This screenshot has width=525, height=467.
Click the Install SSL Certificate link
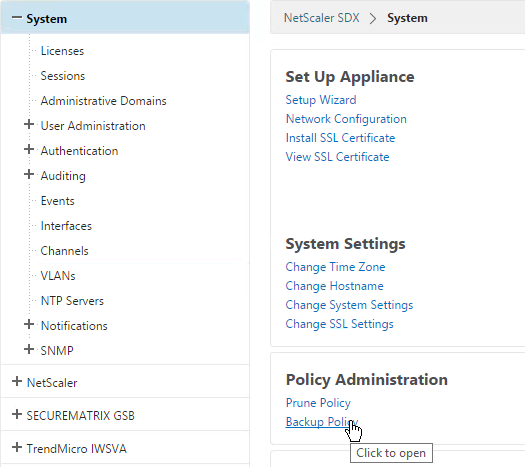pyautogui.click(x=340, y=138)
